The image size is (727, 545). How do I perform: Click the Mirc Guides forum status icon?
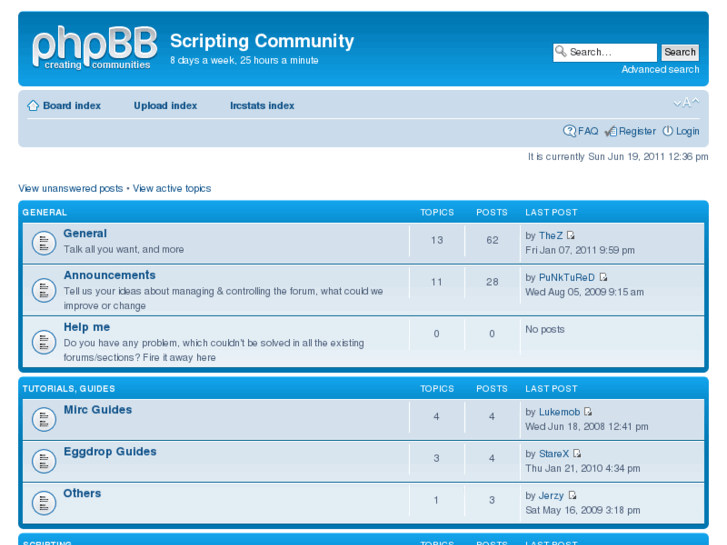[x=44, y=419]
